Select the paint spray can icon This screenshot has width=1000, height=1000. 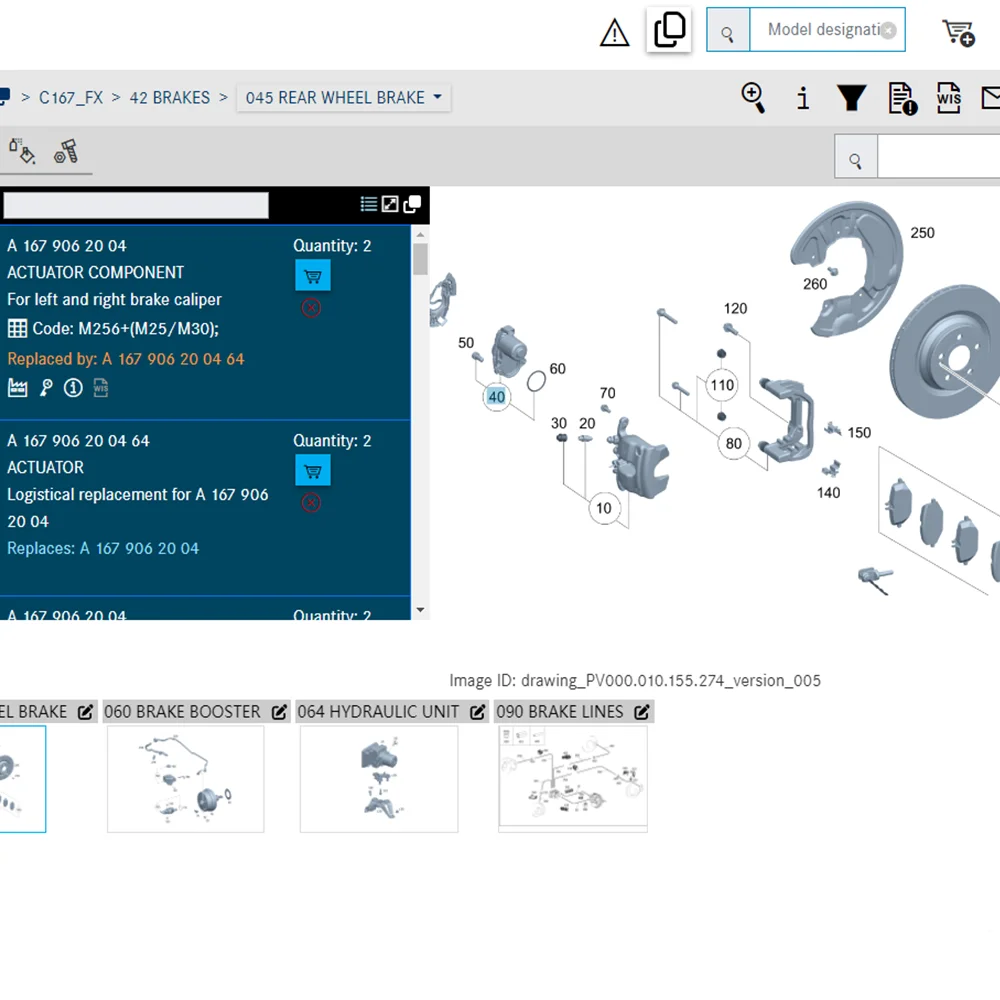click(22, 151)
